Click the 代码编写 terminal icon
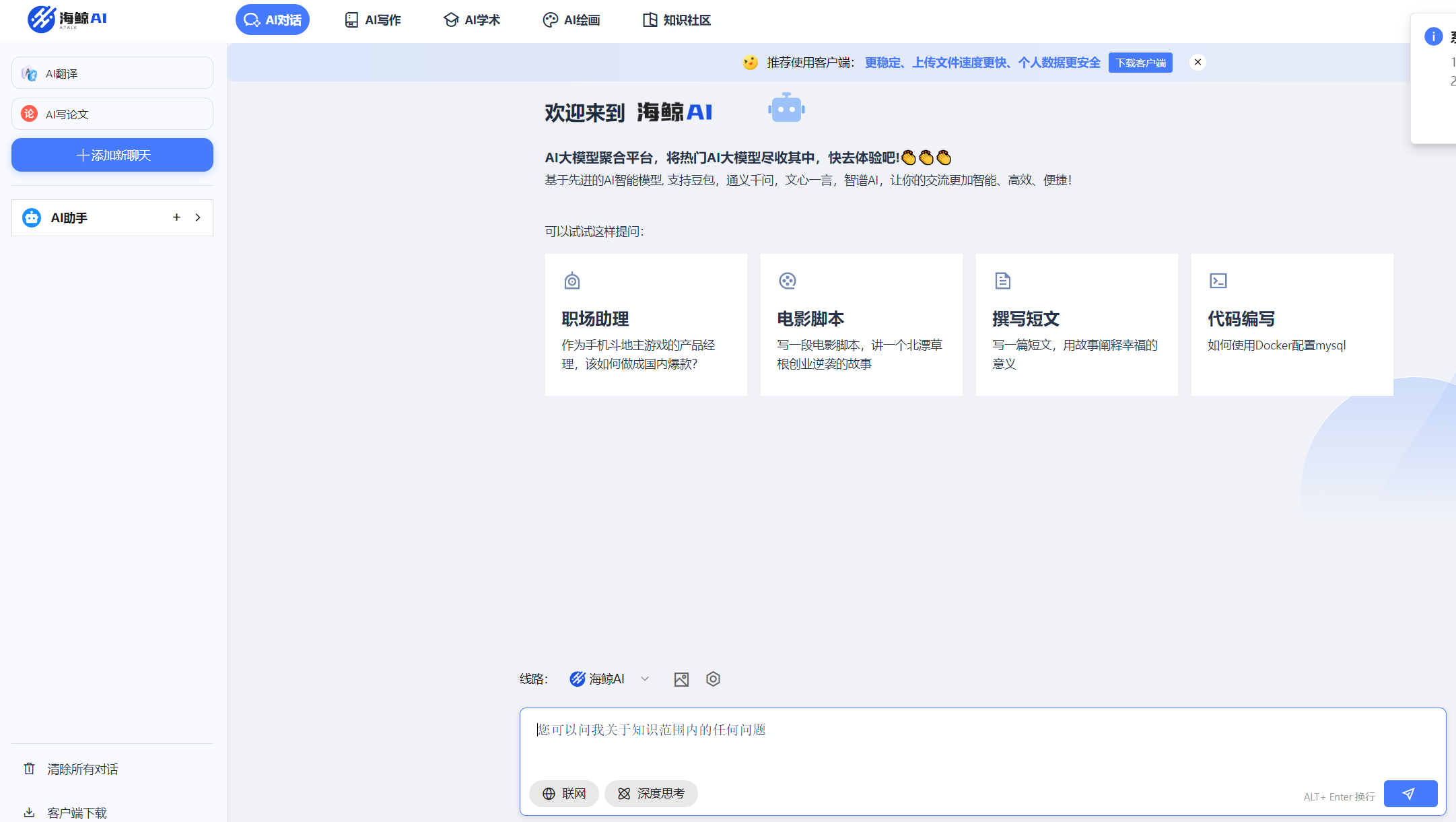1456x822 pixels. pos(1218,281)
